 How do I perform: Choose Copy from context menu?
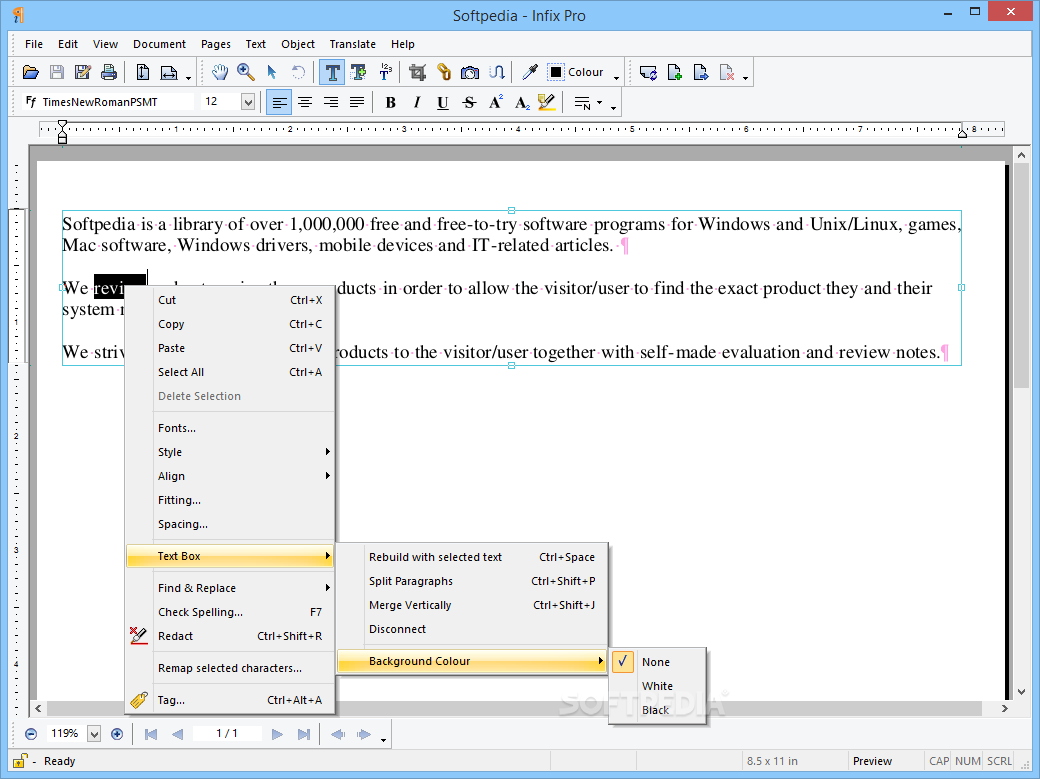click(x=229, y=324)
